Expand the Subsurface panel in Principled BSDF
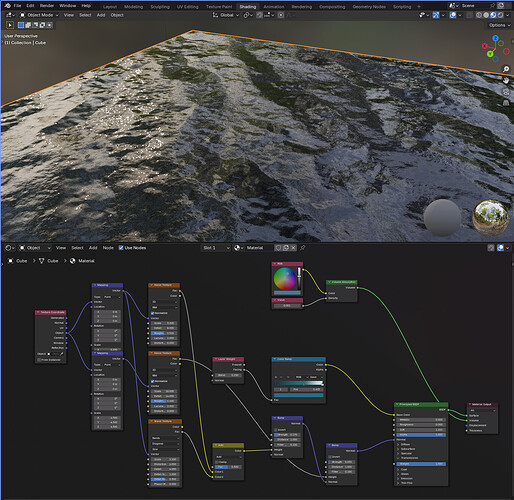 click(407, 449)
